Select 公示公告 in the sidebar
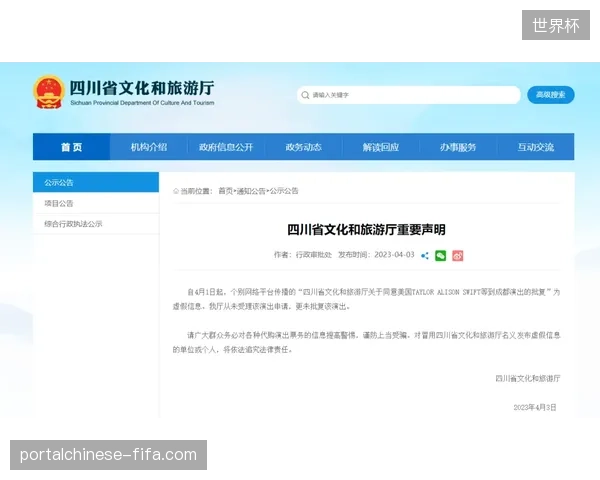Viewport: 600px width, 480px height. tap(96, 183)
